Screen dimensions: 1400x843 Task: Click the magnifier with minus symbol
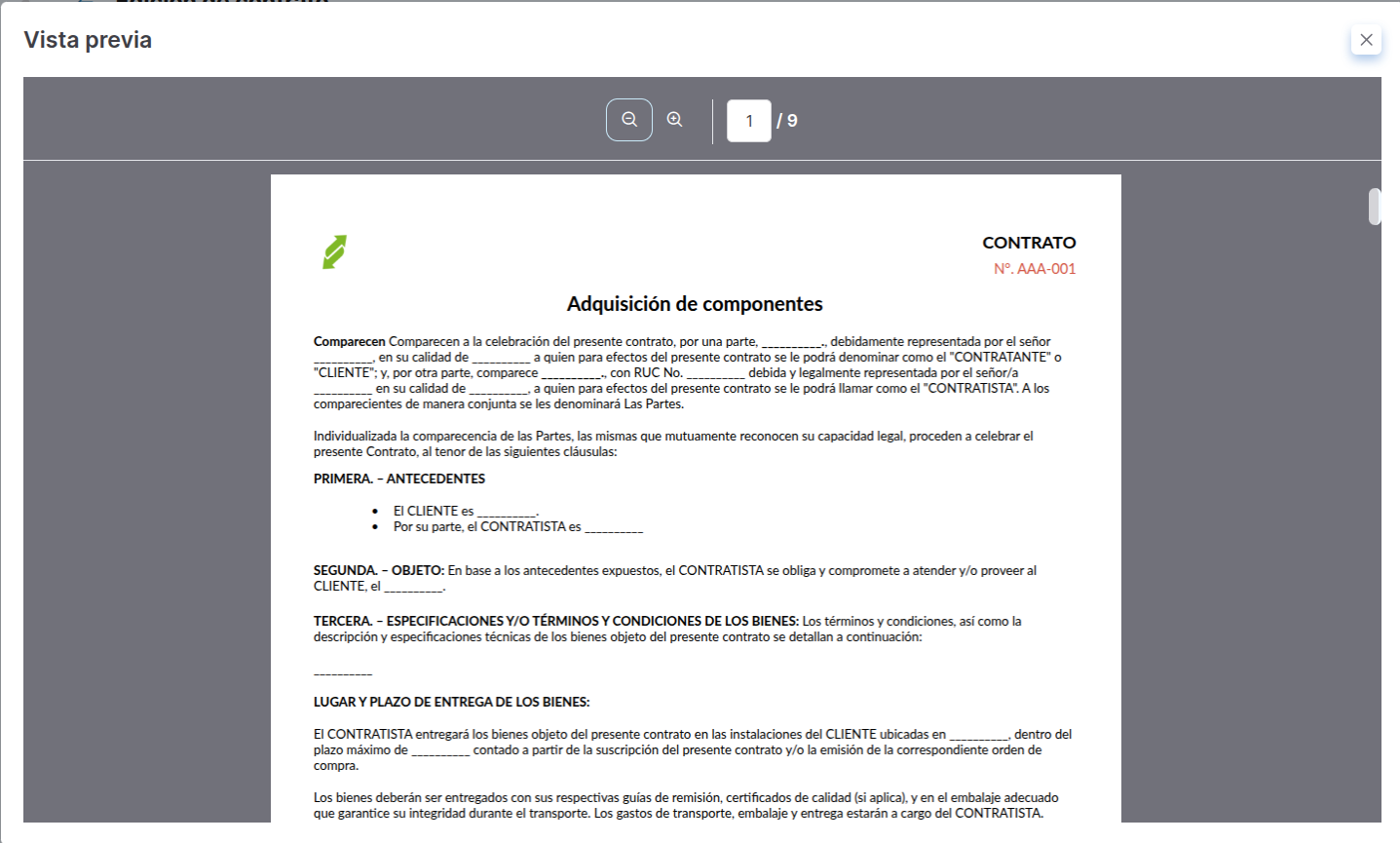tap(628, 119)
